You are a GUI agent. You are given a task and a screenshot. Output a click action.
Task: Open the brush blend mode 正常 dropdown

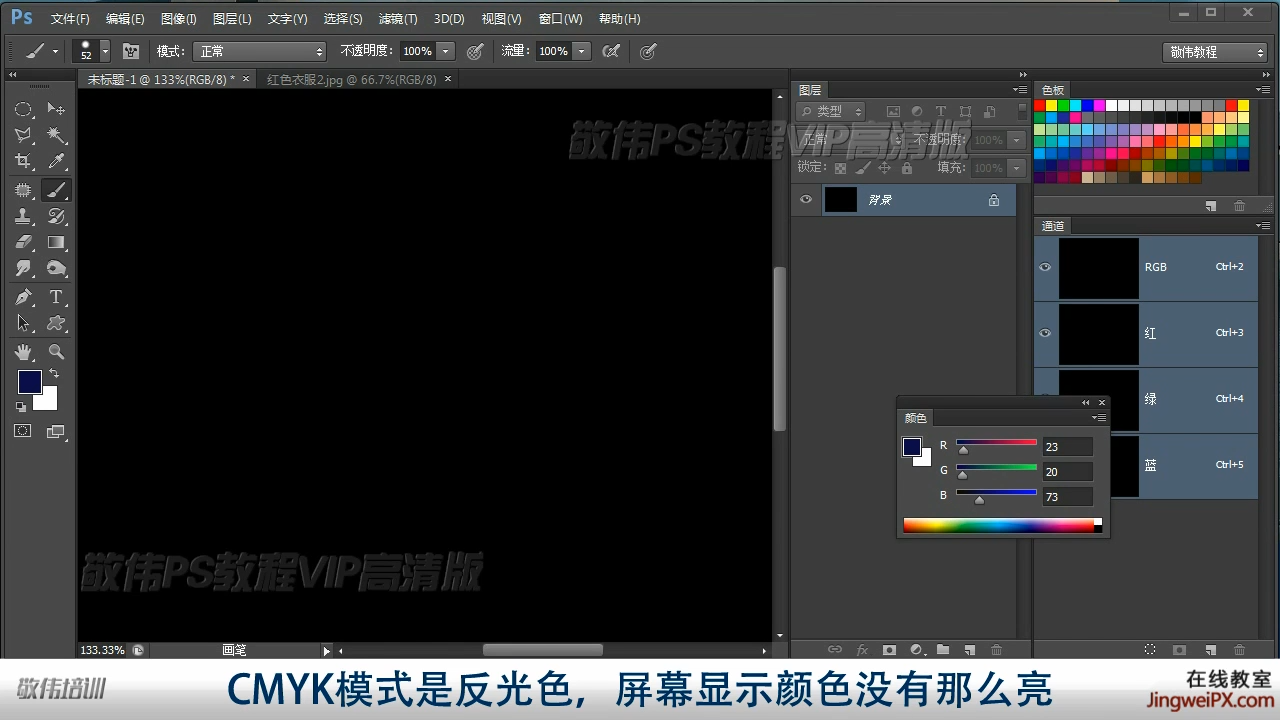click(x=260, y=51)
